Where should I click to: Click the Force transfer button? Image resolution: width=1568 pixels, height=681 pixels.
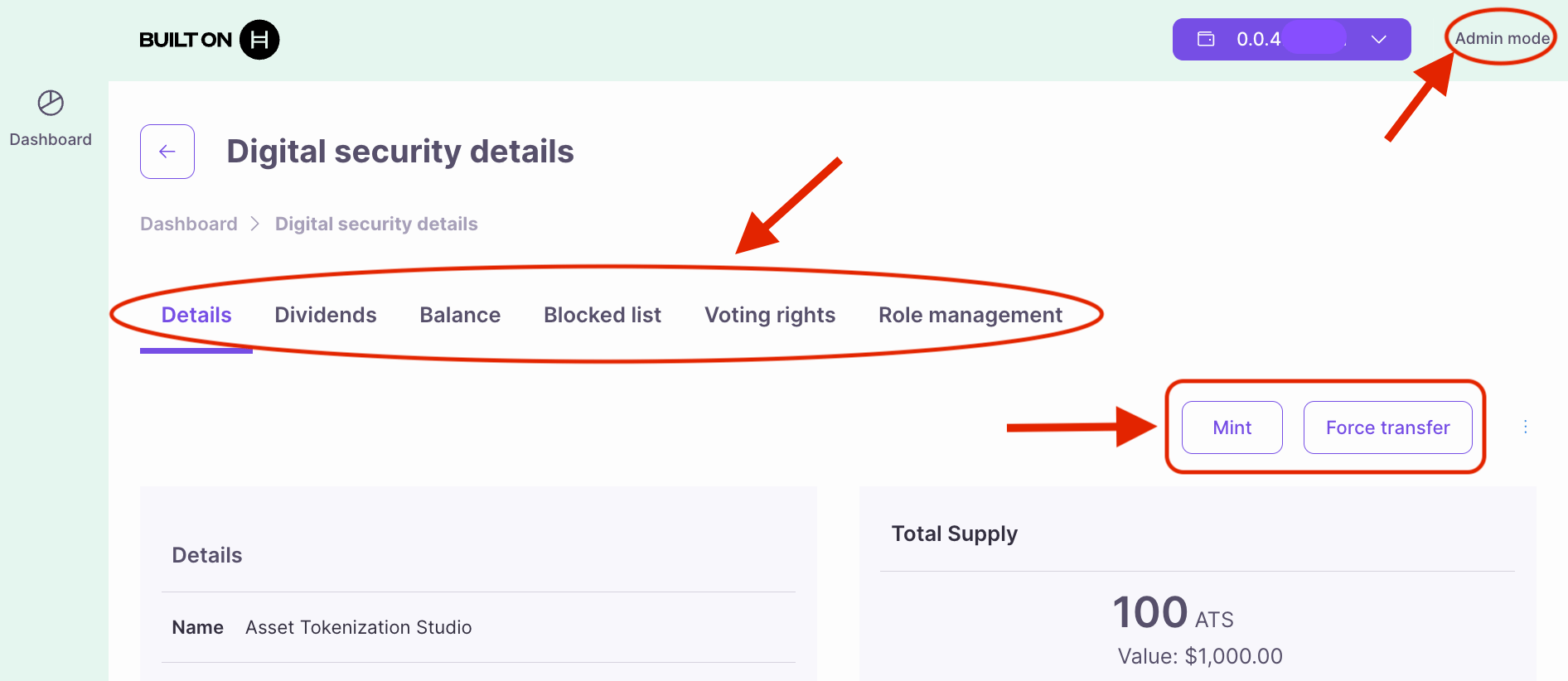click(1388, 427)
